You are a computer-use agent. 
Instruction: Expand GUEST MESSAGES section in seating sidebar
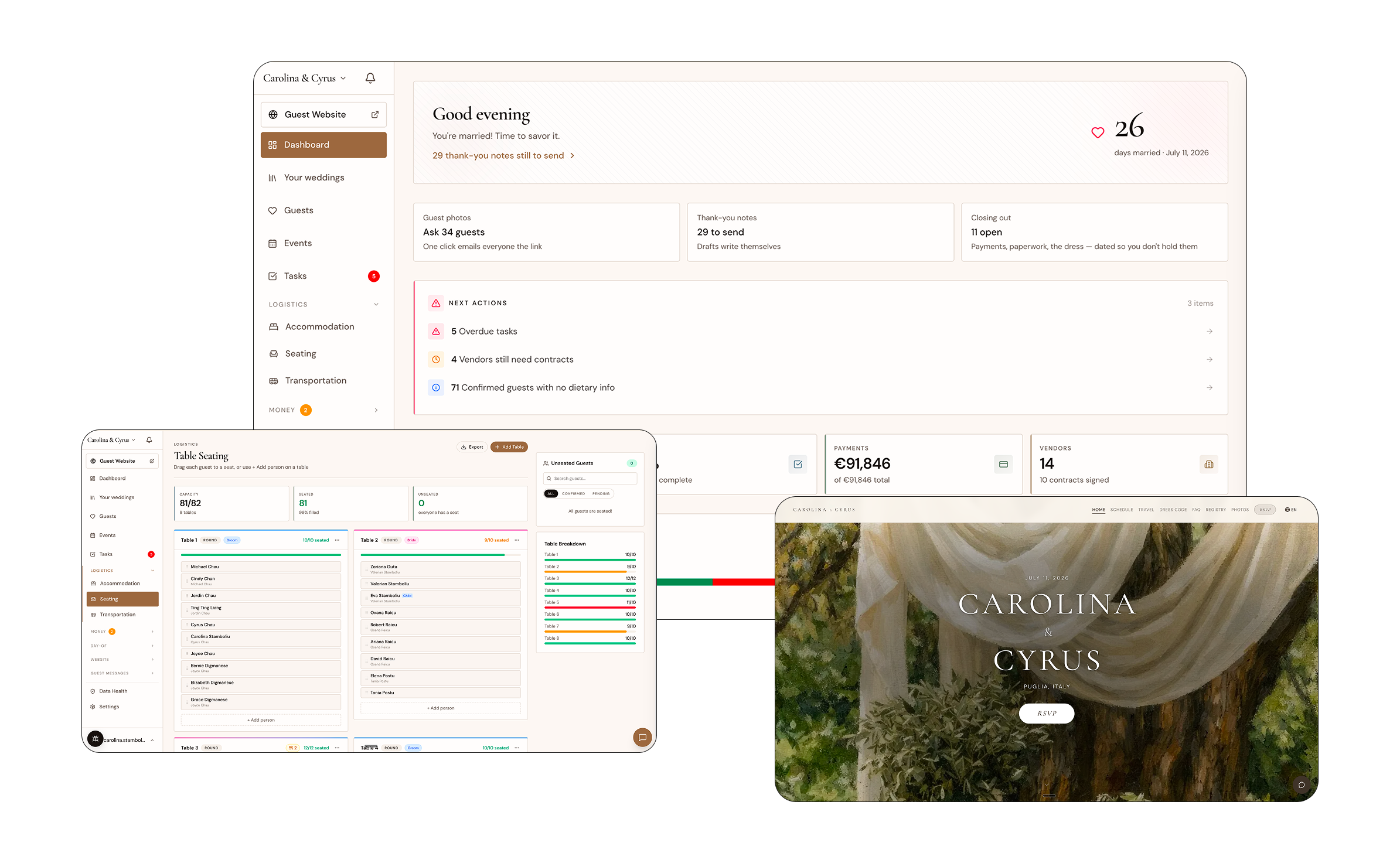152,673
